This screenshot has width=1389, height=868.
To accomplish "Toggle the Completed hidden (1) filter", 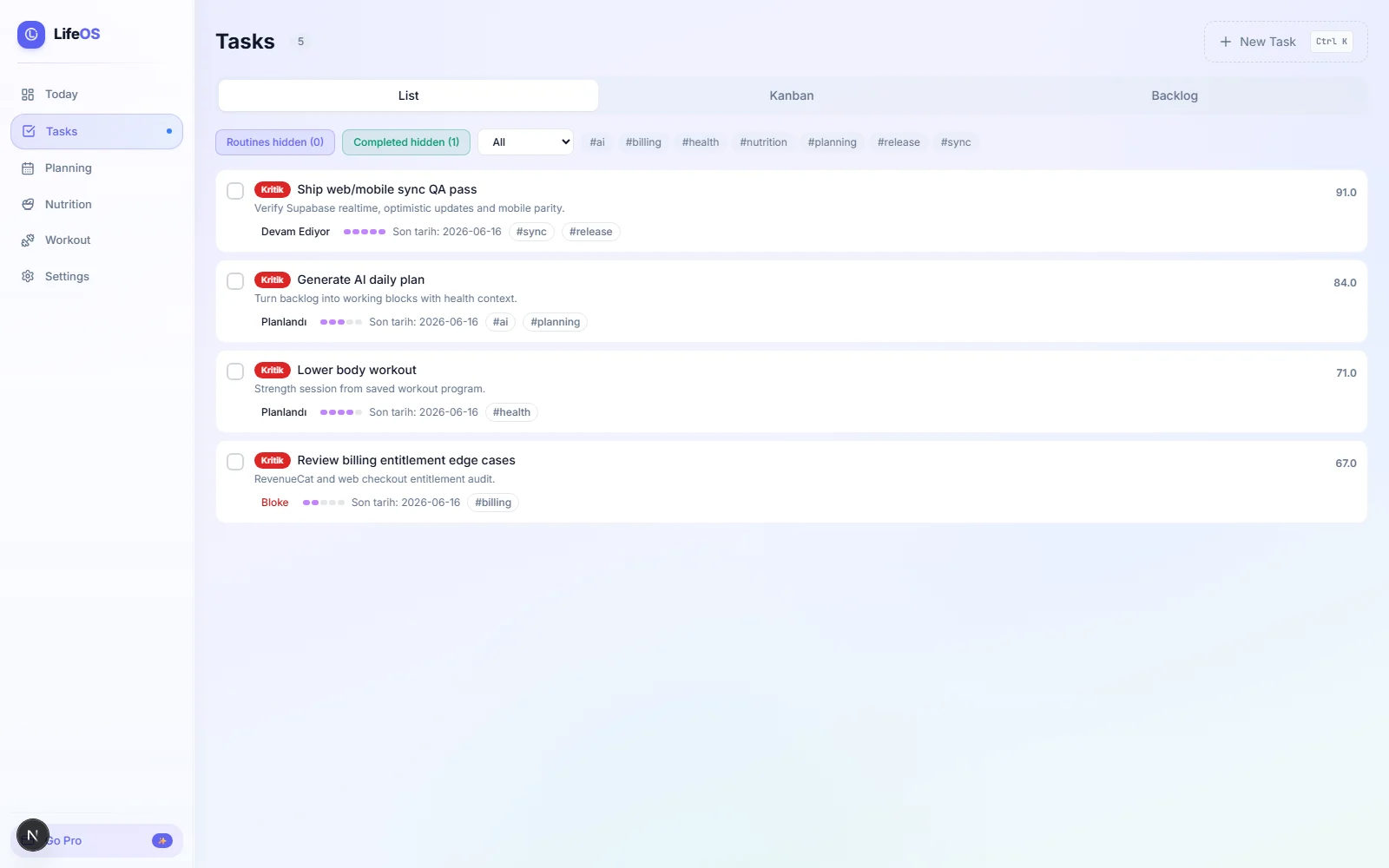I will (x=406, y=142).
